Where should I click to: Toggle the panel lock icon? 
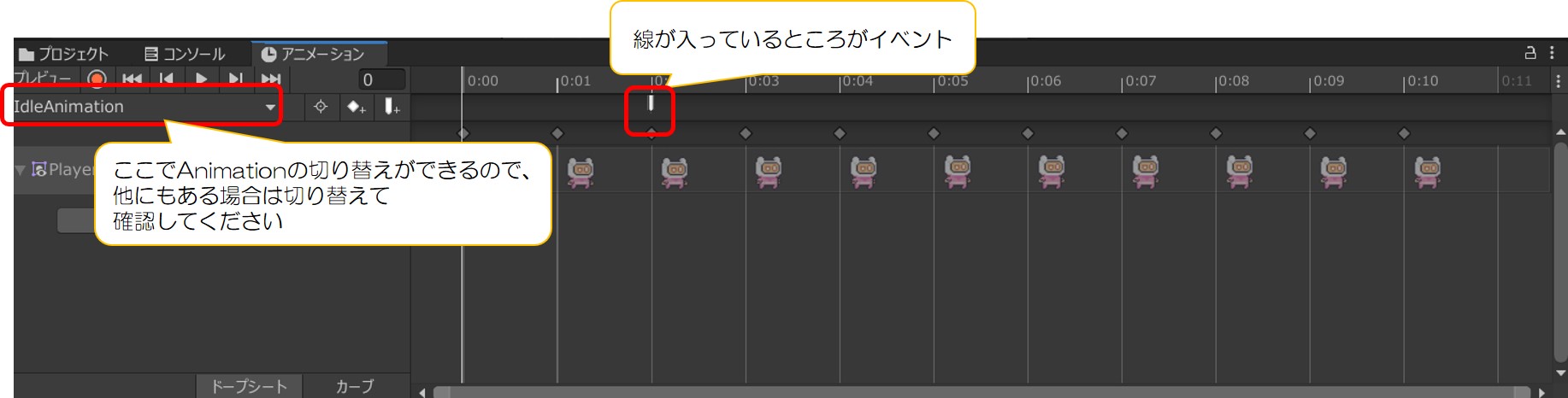click(x=1530, y=53)
